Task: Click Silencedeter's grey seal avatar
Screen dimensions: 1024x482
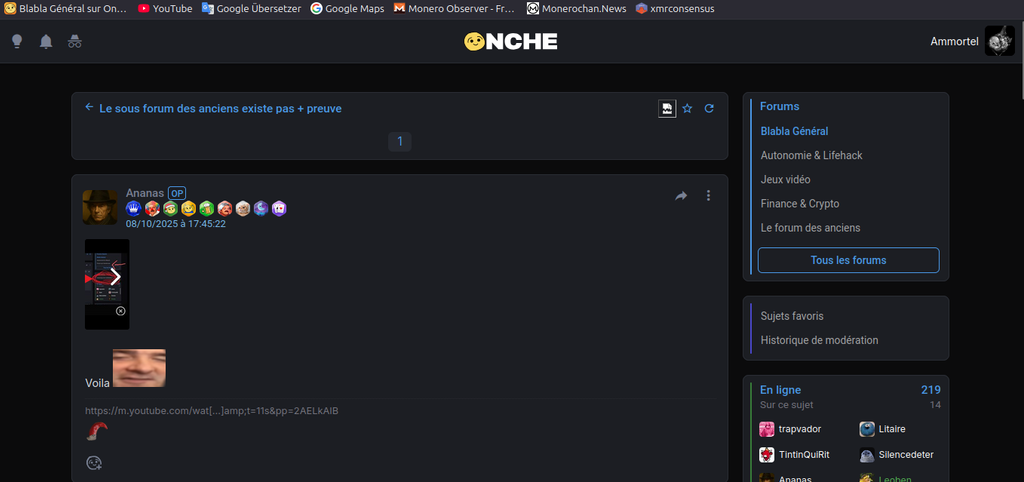Action: click(x=867, y=455)
